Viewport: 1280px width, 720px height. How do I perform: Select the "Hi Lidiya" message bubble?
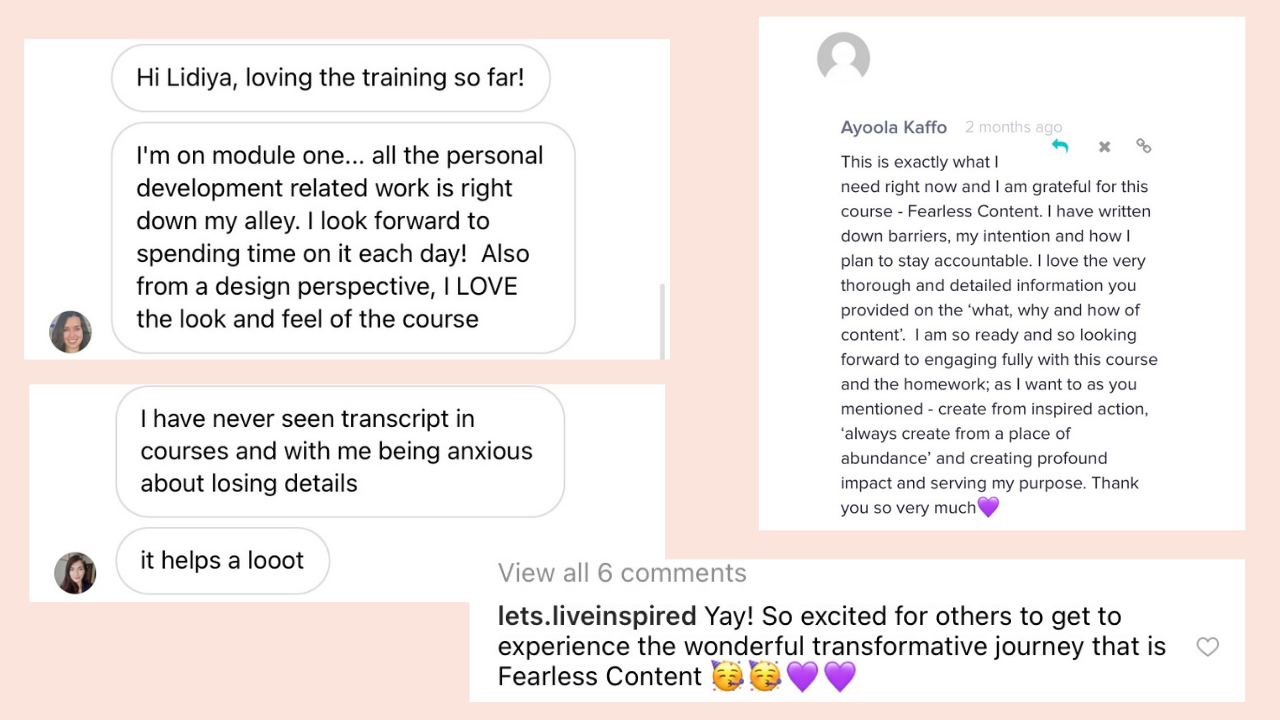point(330,78)
